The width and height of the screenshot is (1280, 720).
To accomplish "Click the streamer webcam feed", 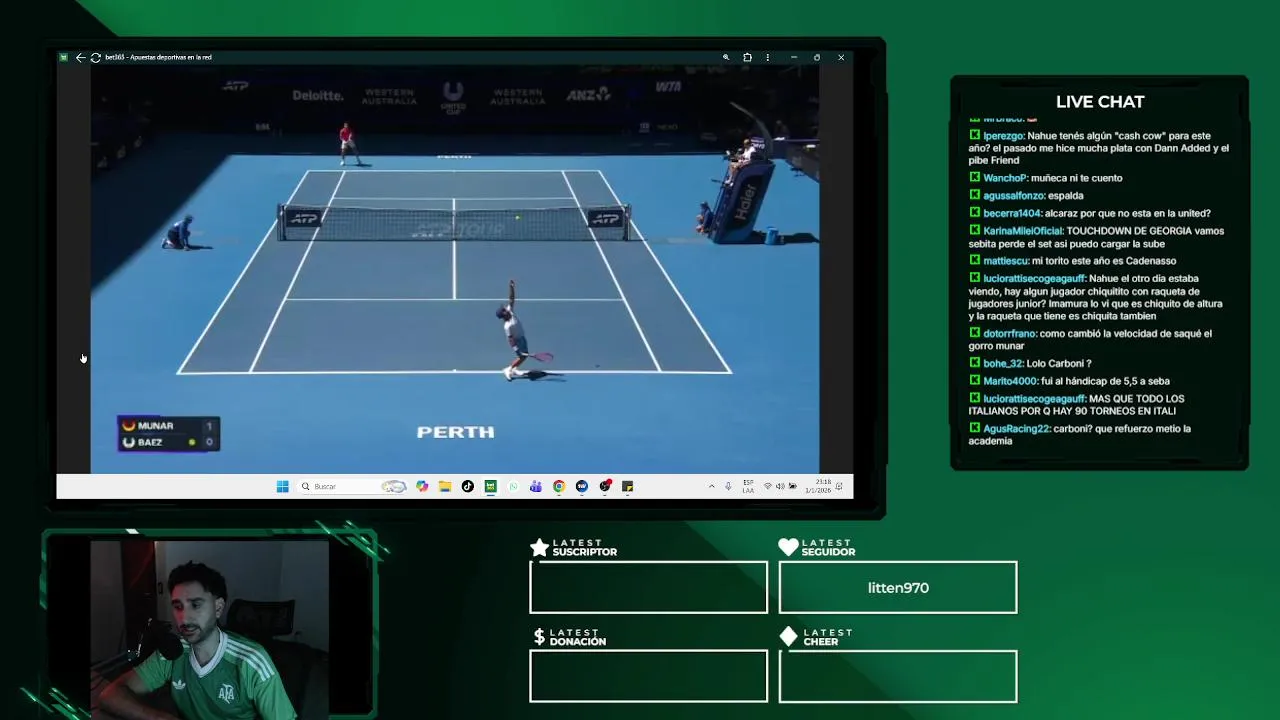I will click(209, 628).
